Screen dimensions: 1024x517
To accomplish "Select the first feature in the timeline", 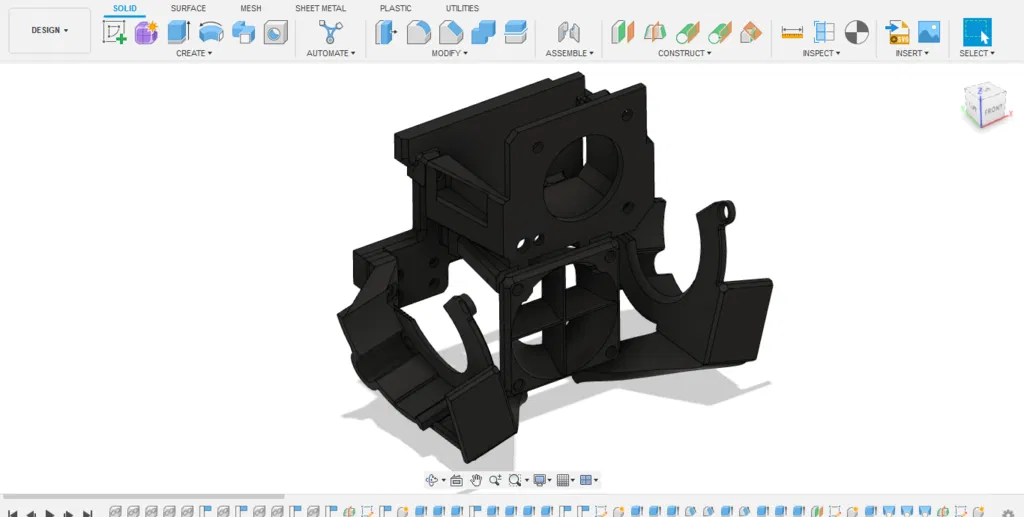I will [x=116, y=512].
